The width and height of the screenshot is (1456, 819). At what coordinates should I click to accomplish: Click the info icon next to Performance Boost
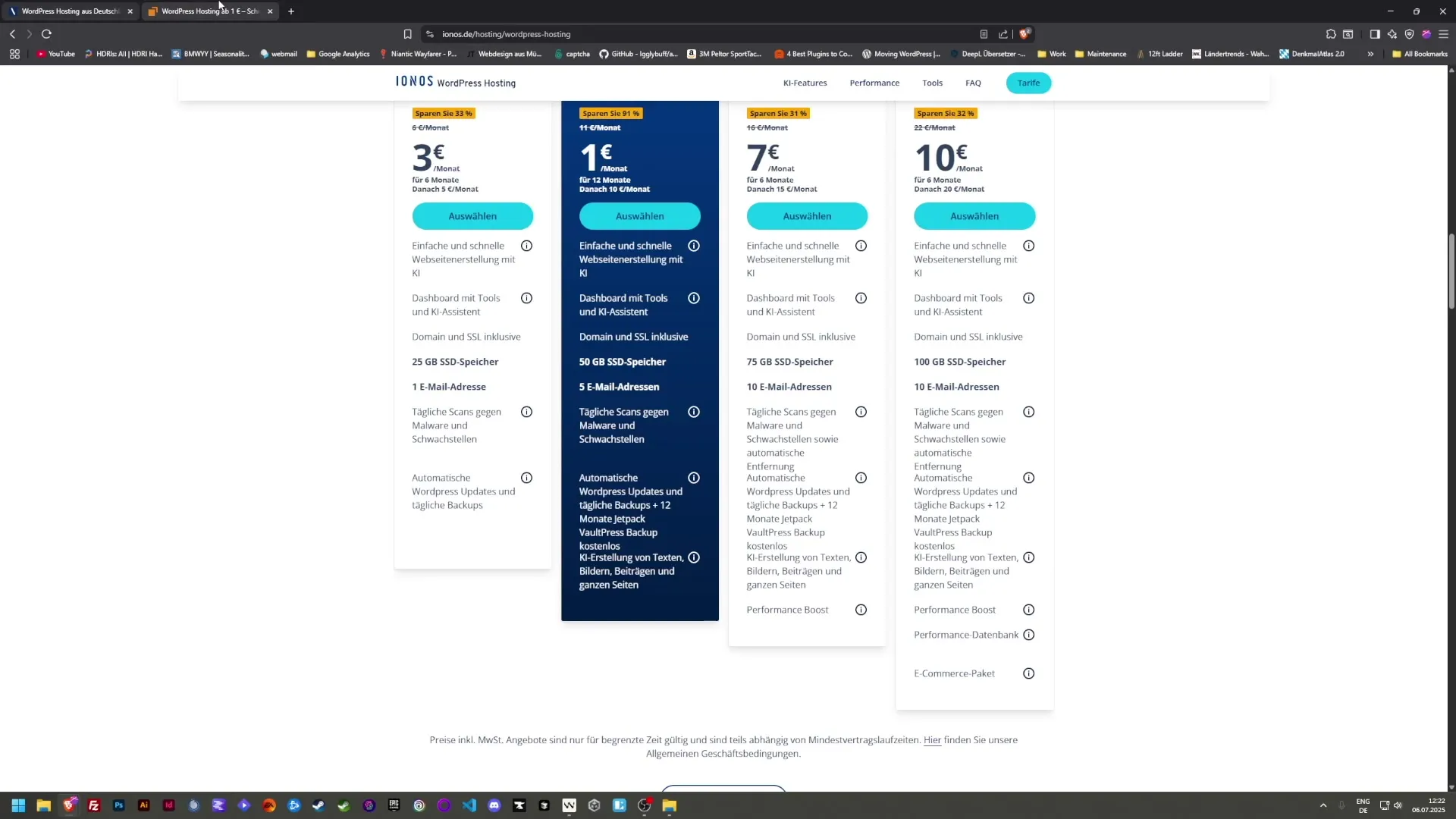(x=861, y=609)
